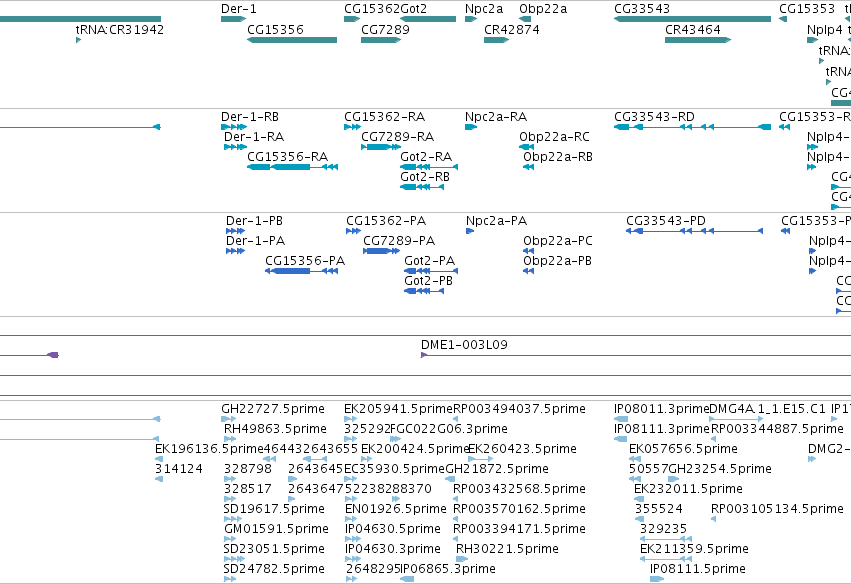The width and height of the screenshot is (851, 584).
Task: Click EST GH22727.5prime
Action: tap(228, 419)
